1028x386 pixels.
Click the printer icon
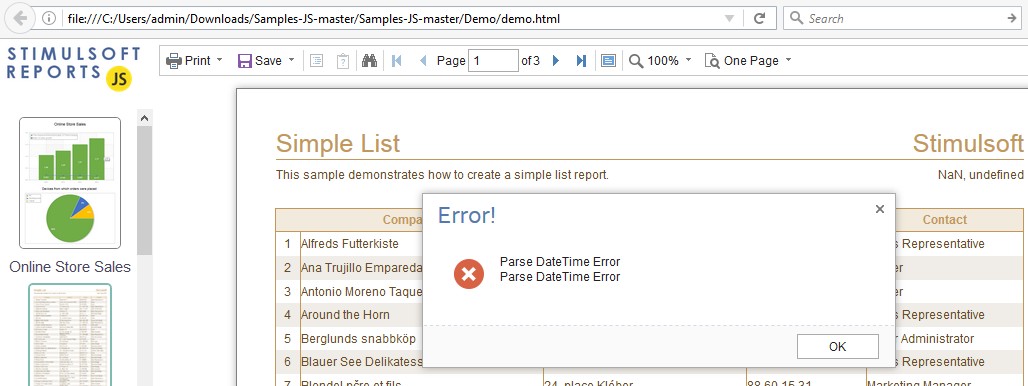(x=174, y=61)
